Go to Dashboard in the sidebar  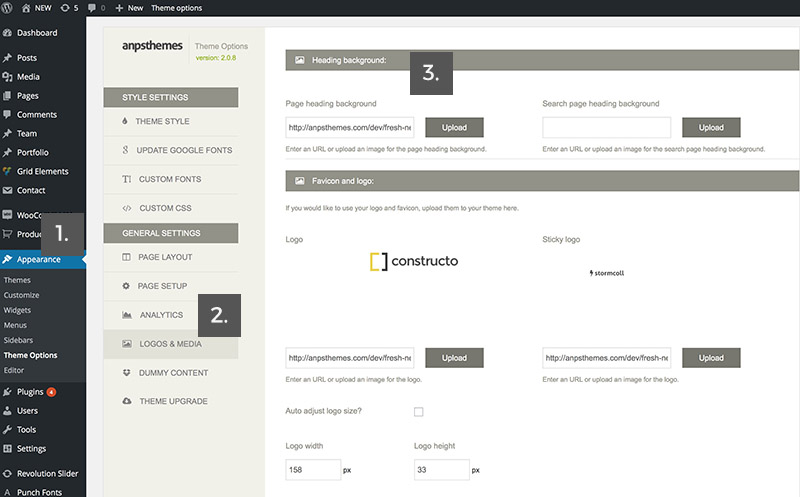(x=37, y=33)
